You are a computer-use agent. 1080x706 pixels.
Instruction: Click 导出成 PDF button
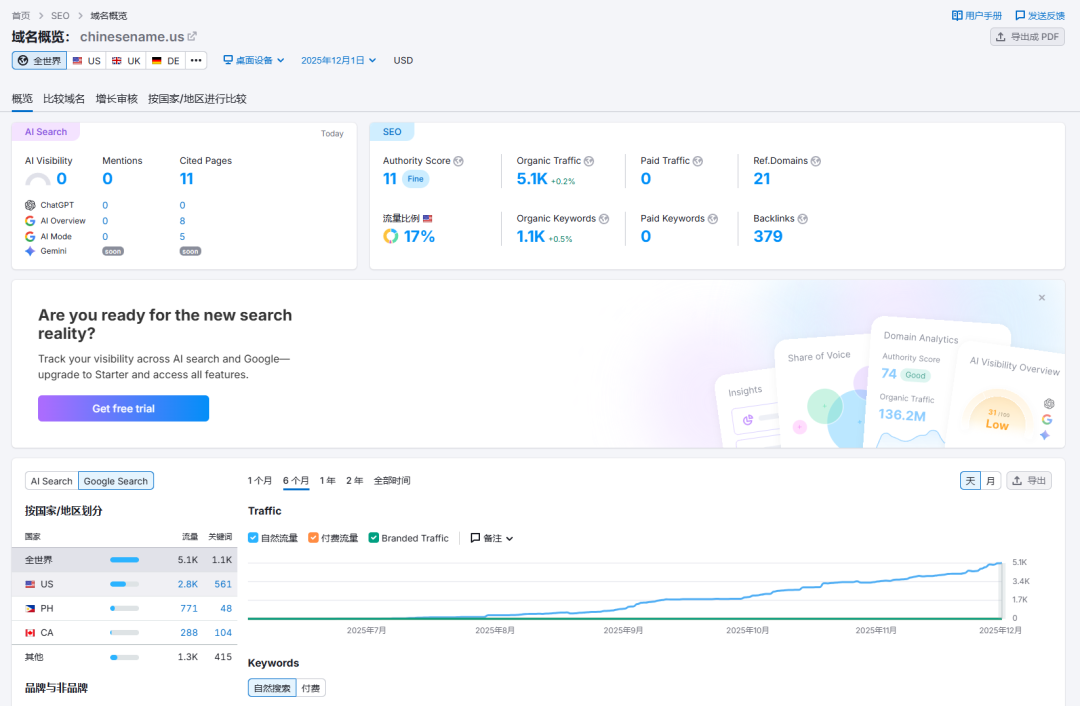1027,37
